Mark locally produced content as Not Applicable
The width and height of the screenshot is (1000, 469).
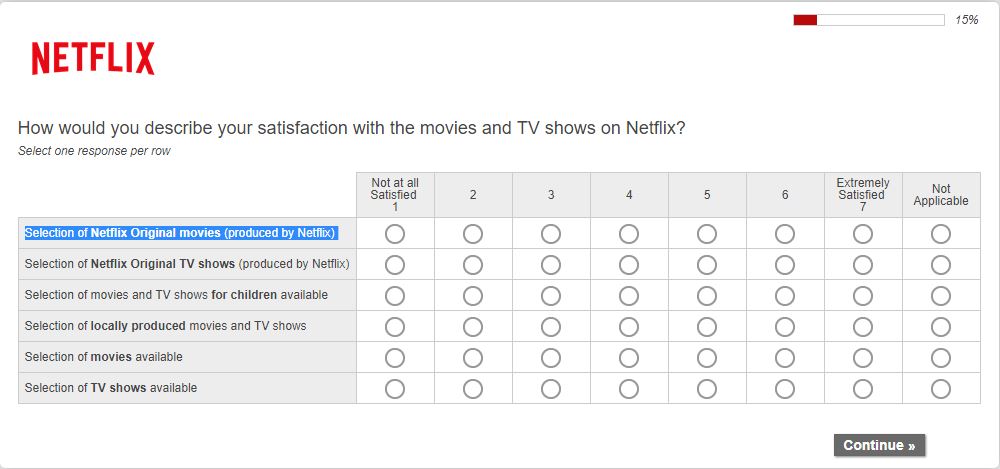[x=941, y=327]
